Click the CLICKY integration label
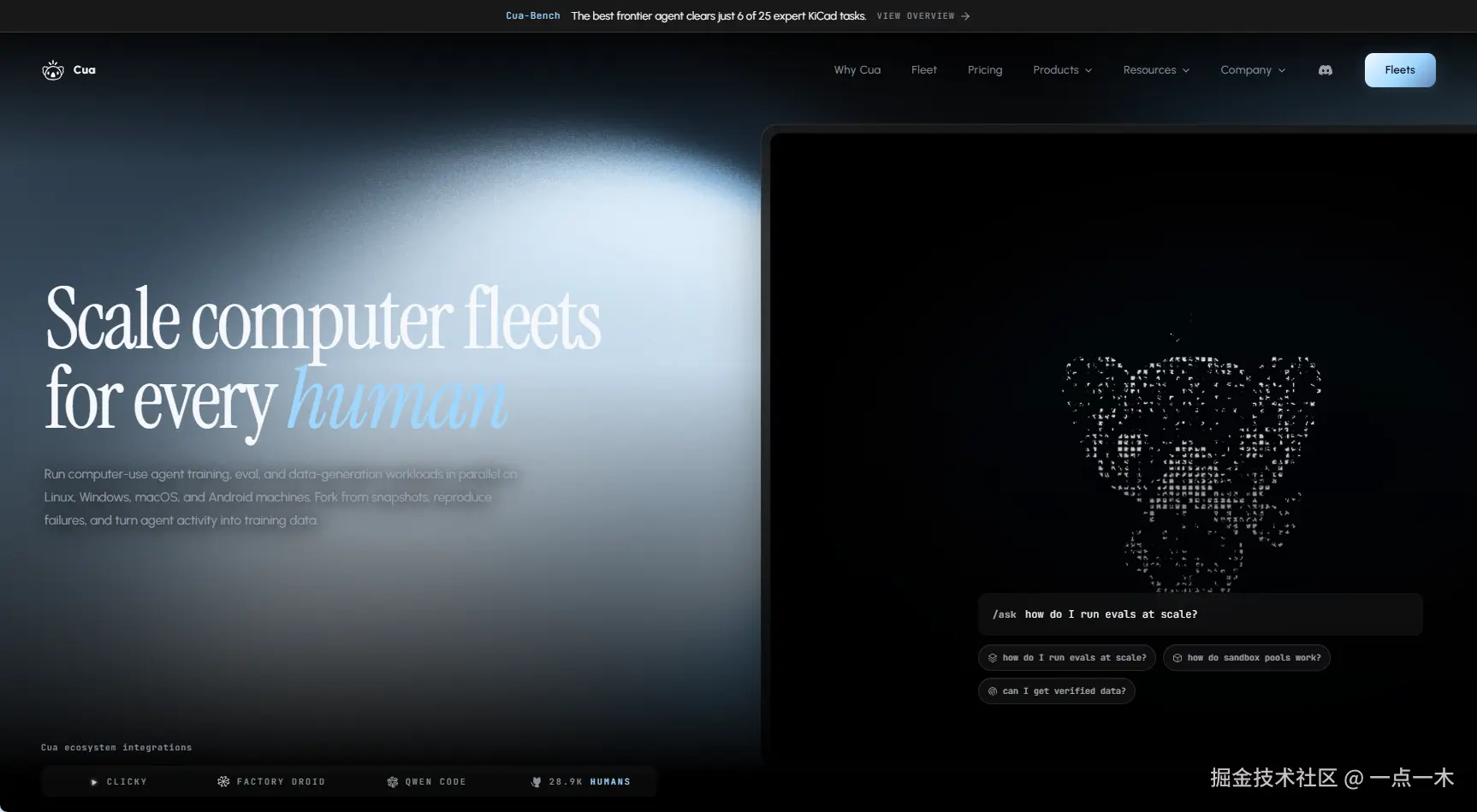 click(x=127, y=782)
